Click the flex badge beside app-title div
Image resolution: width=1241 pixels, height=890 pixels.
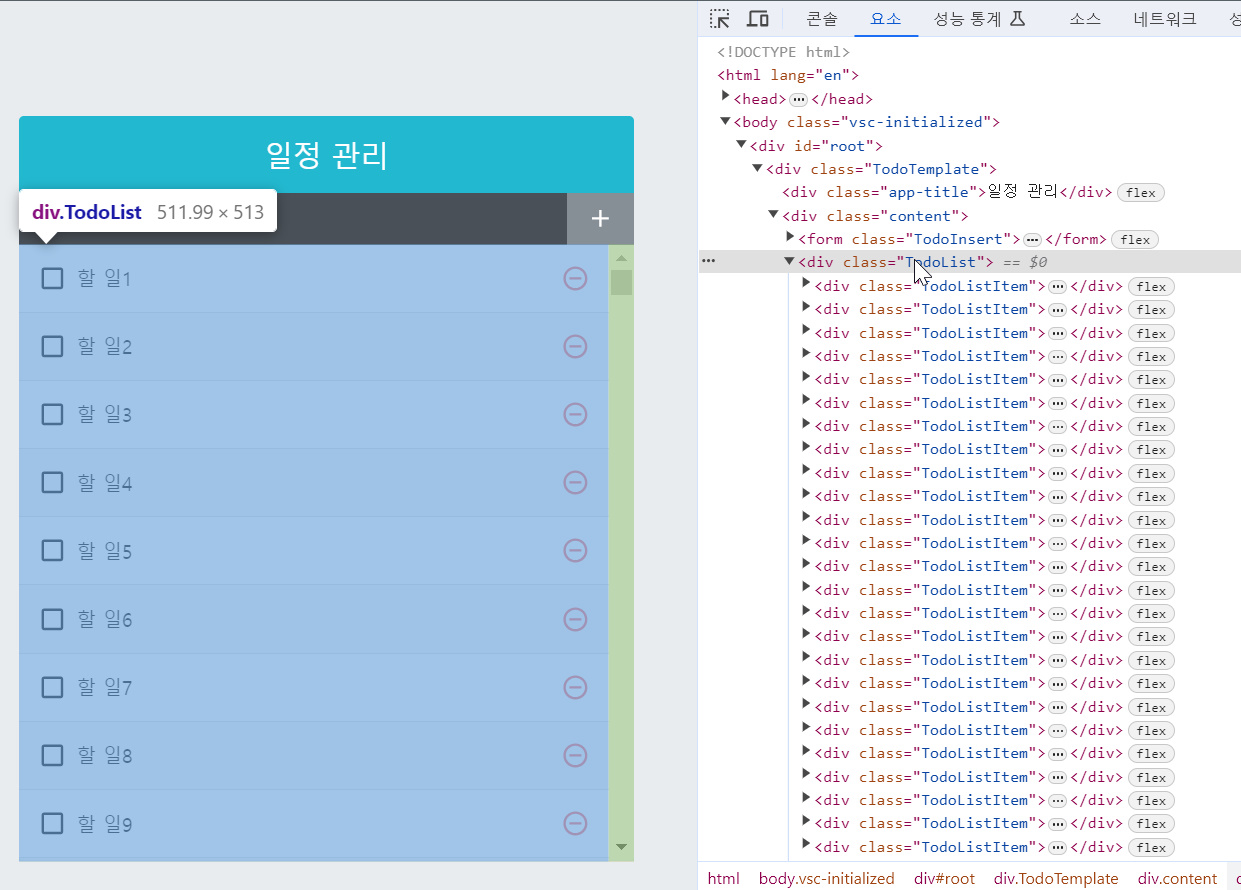[x=1140, y=193]
